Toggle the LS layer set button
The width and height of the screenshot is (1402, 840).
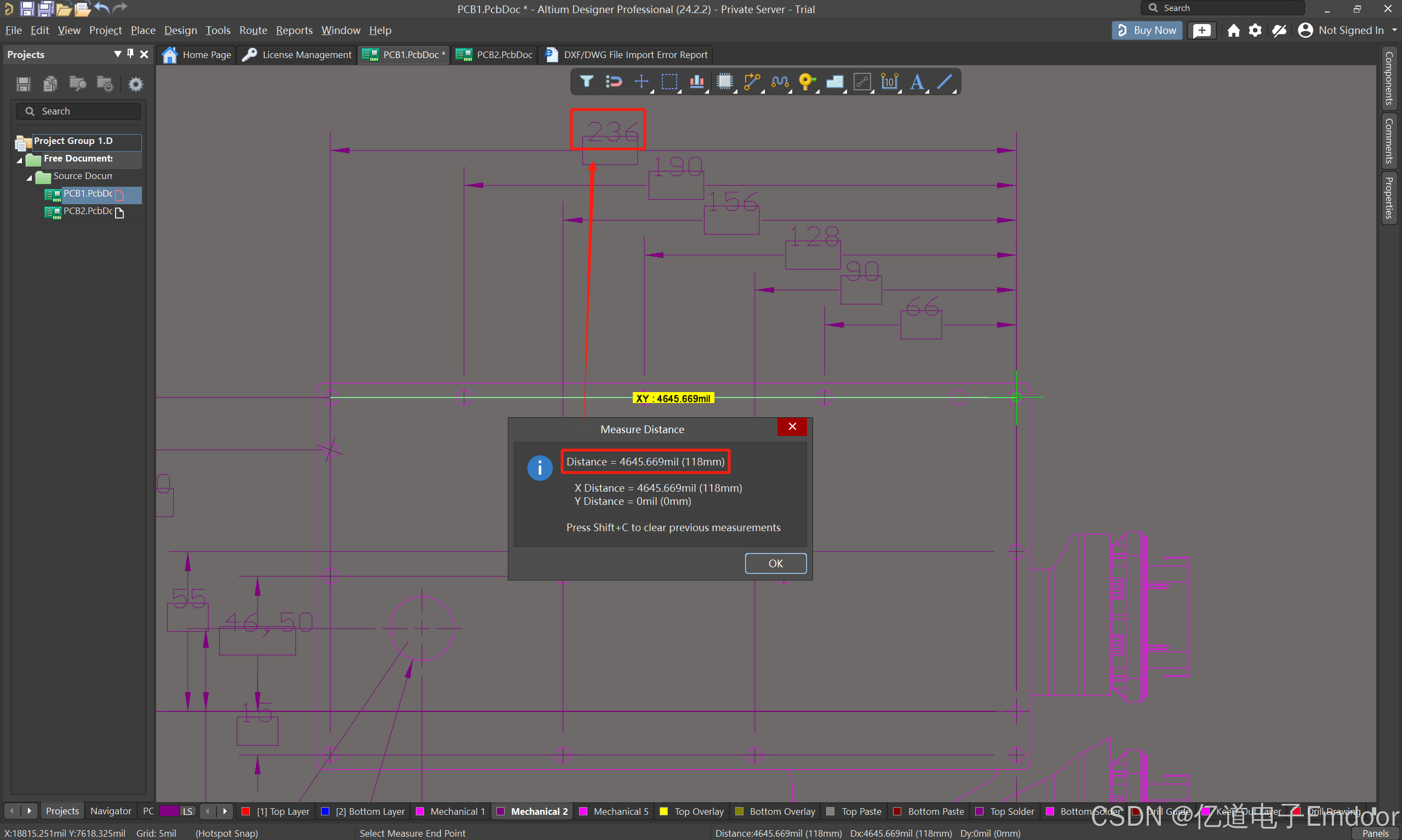click(x=187, y=811)
